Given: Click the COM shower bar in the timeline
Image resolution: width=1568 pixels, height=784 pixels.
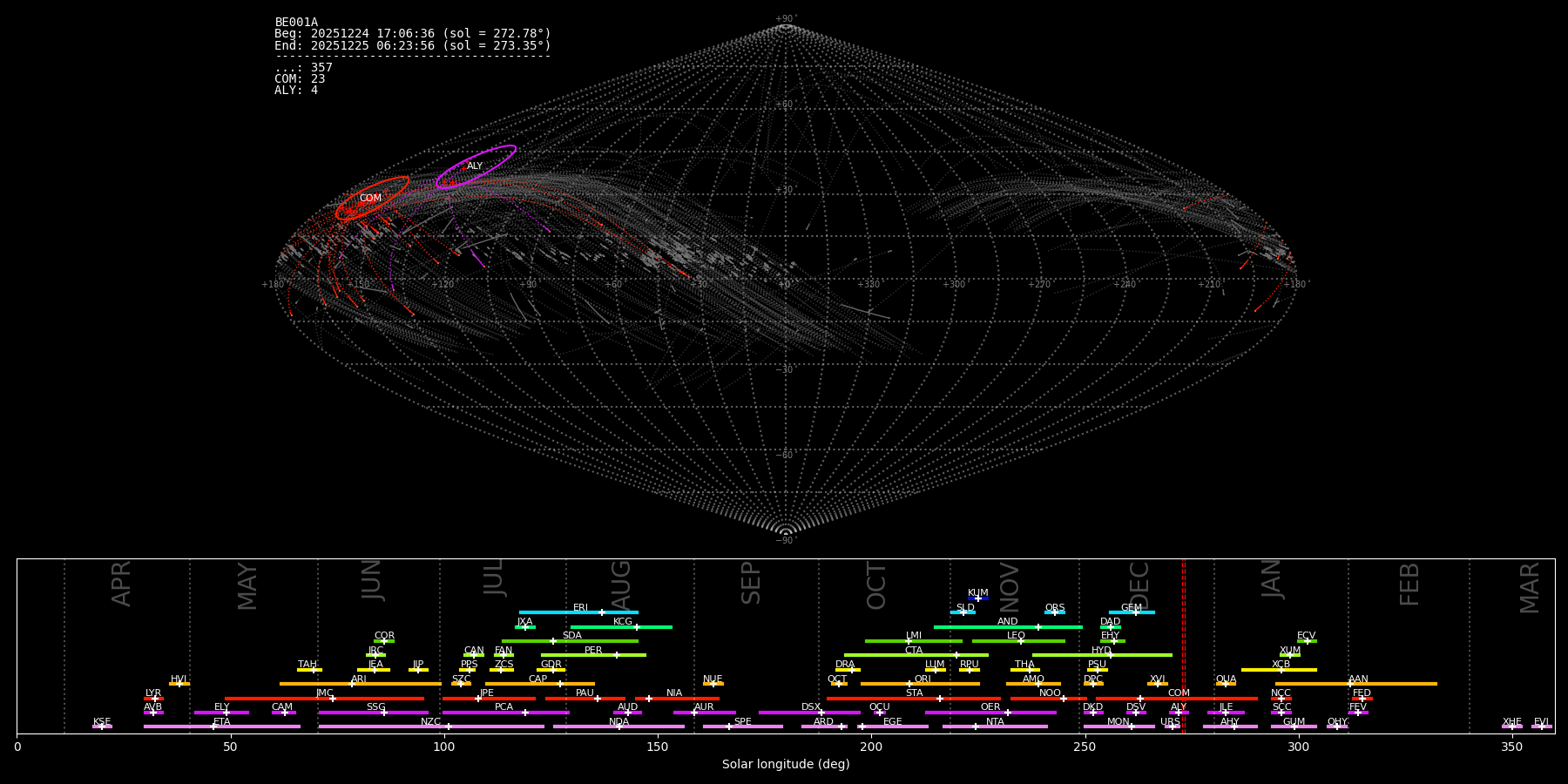Looking at the screenshot, I should point(1176,699).
